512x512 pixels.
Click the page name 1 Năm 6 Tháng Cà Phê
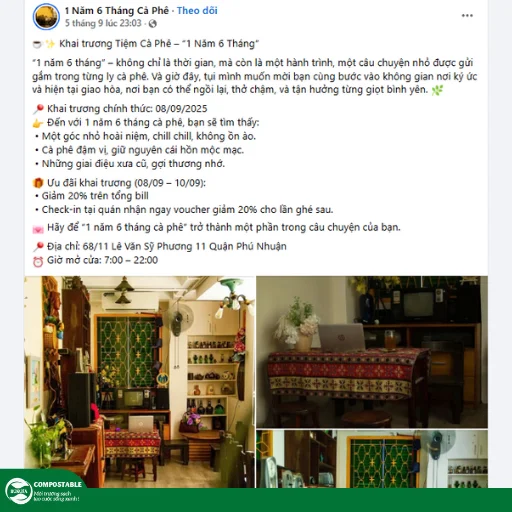pyautogui.click(x=117, y=11)
